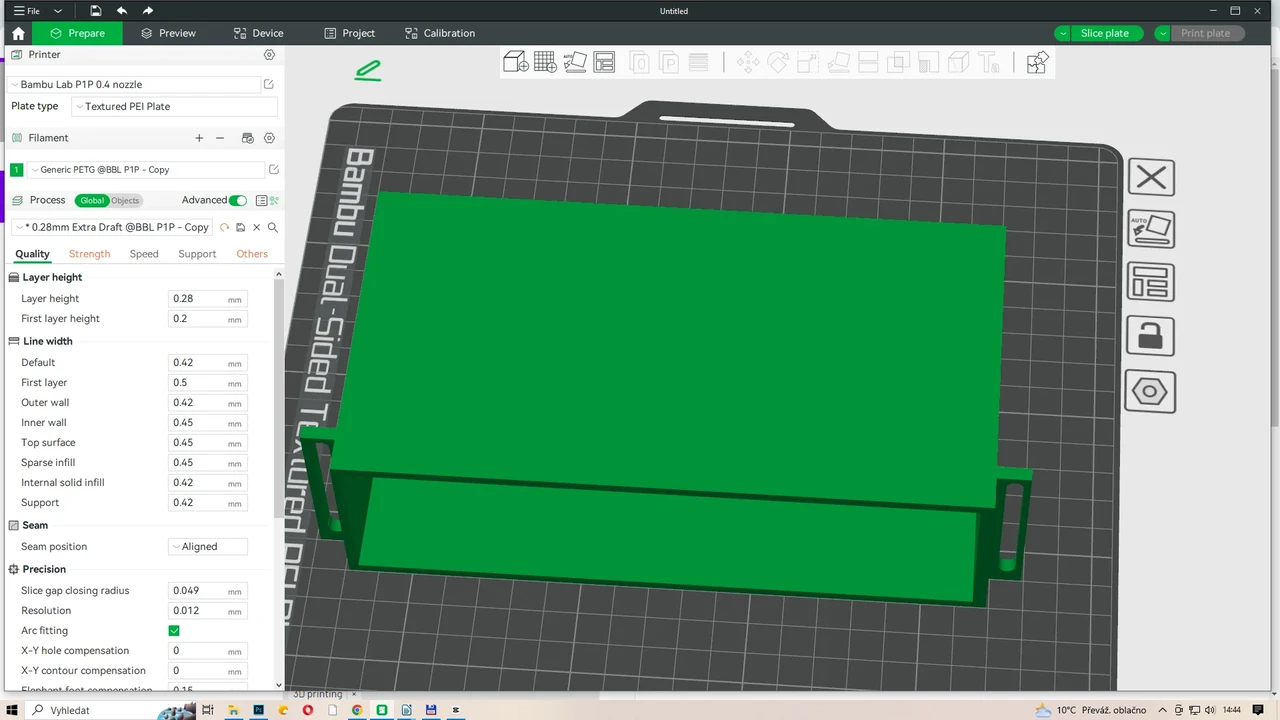The height and width of the screenshot is (720, 1280).
Task: Edit the Layer height value field
Action: pyautogui.click(x=207, y=299)
